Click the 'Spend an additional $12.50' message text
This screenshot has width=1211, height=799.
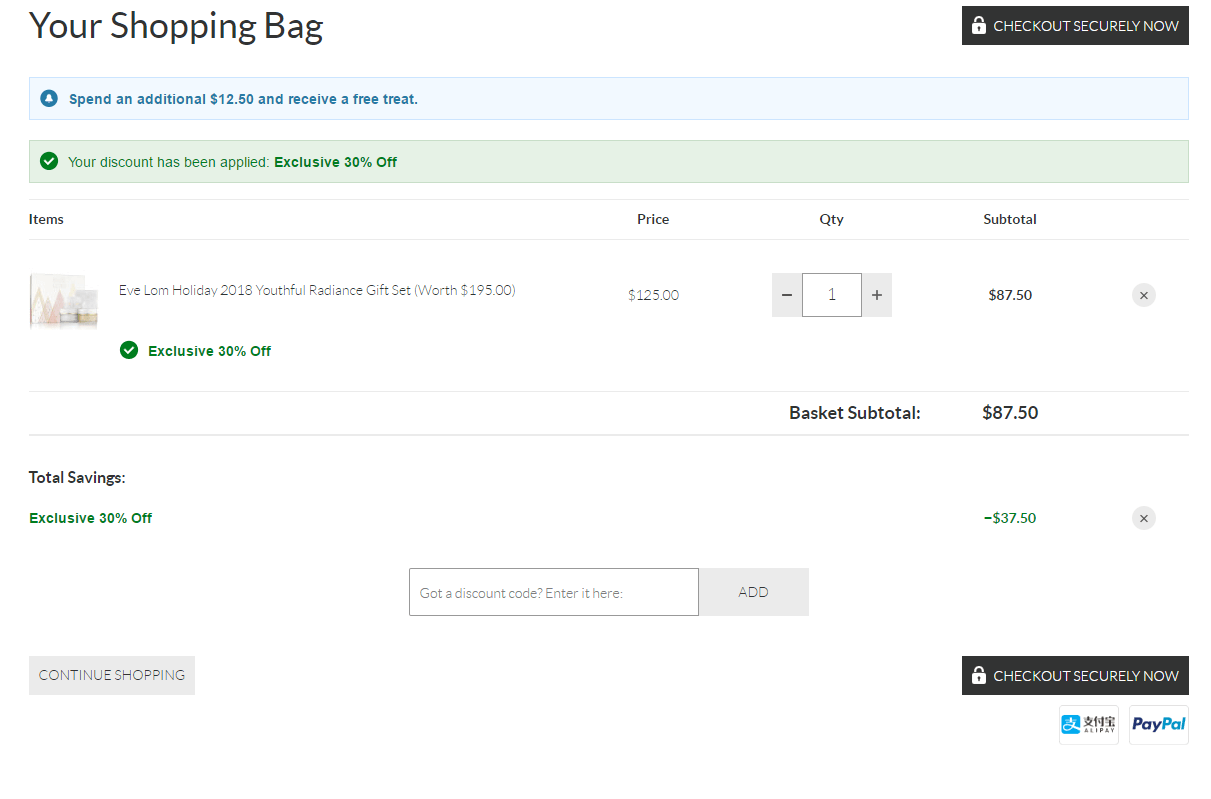coord(243,99)
